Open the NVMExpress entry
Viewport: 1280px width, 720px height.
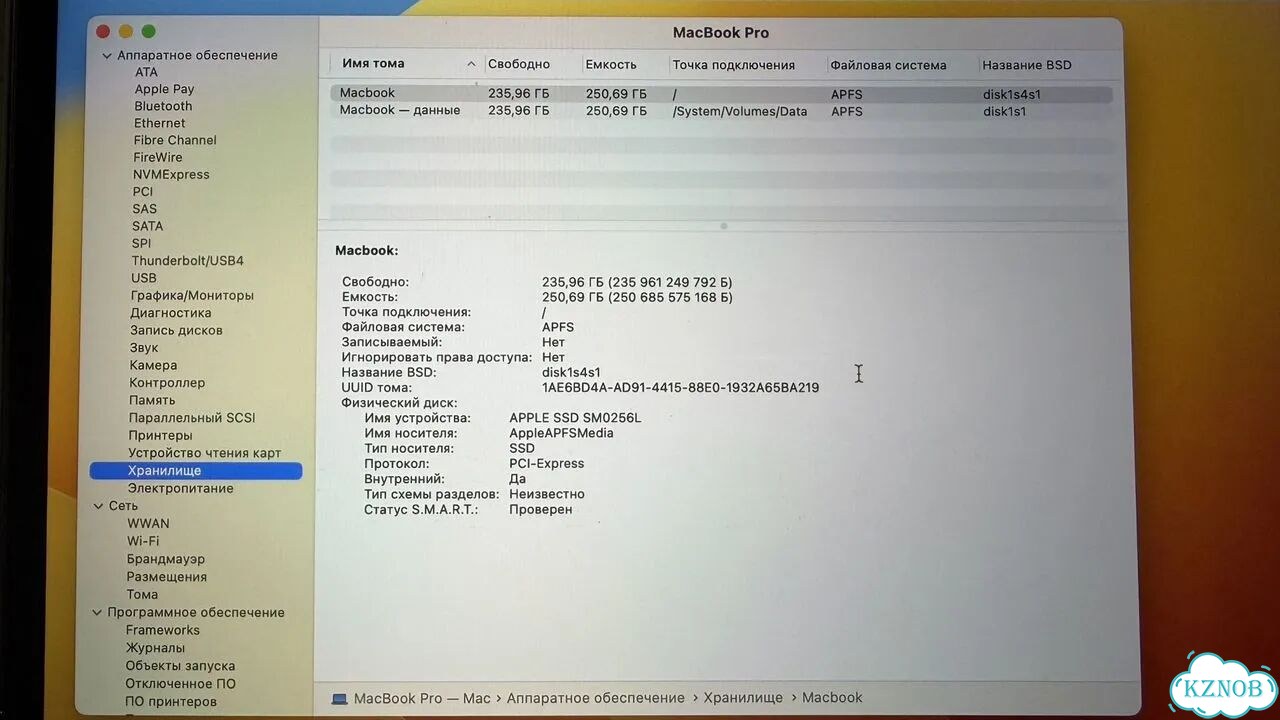(171, 174)
